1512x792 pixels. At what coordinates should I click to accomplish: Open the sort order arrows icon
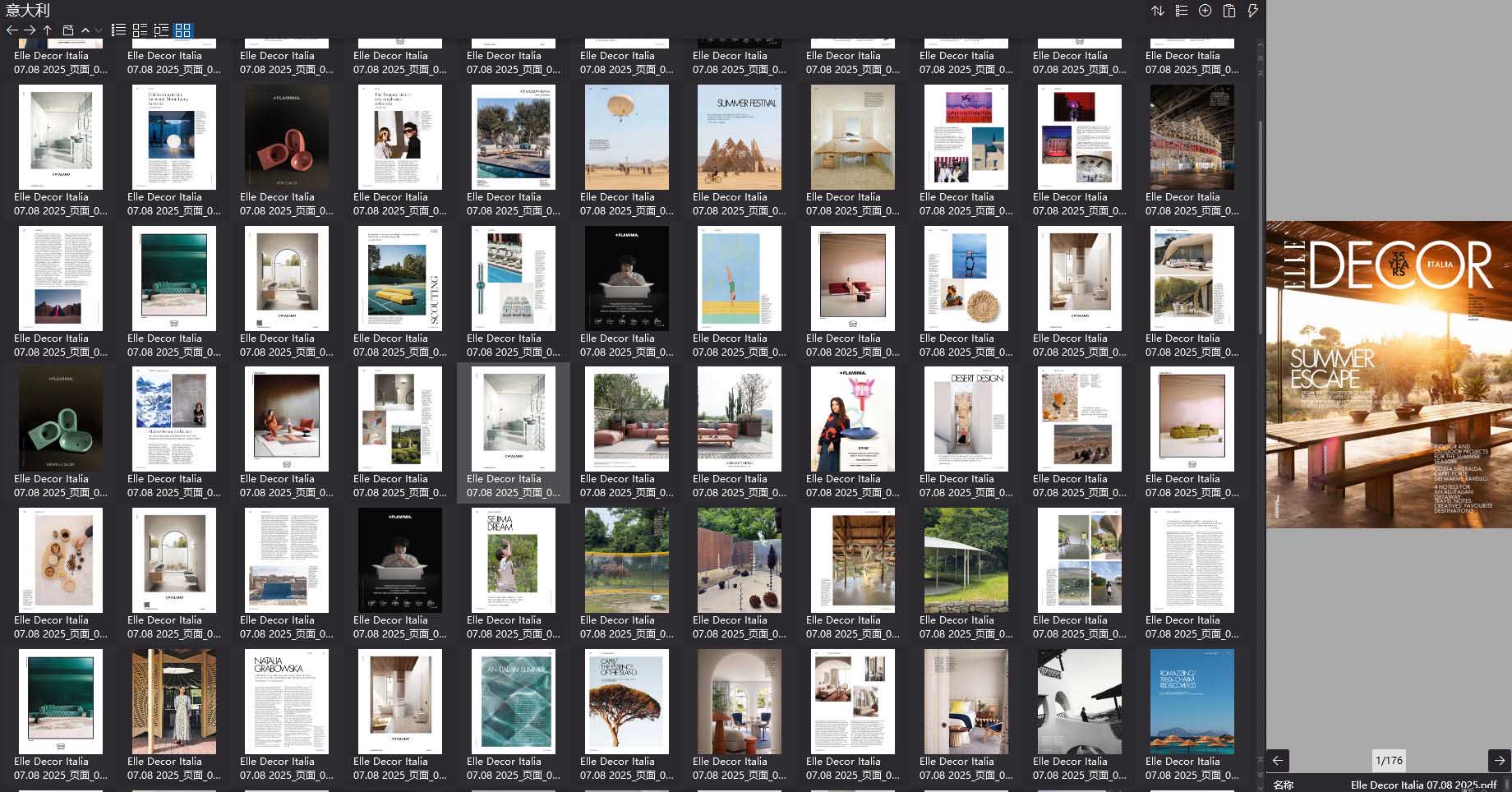(x=1157, y=11)
